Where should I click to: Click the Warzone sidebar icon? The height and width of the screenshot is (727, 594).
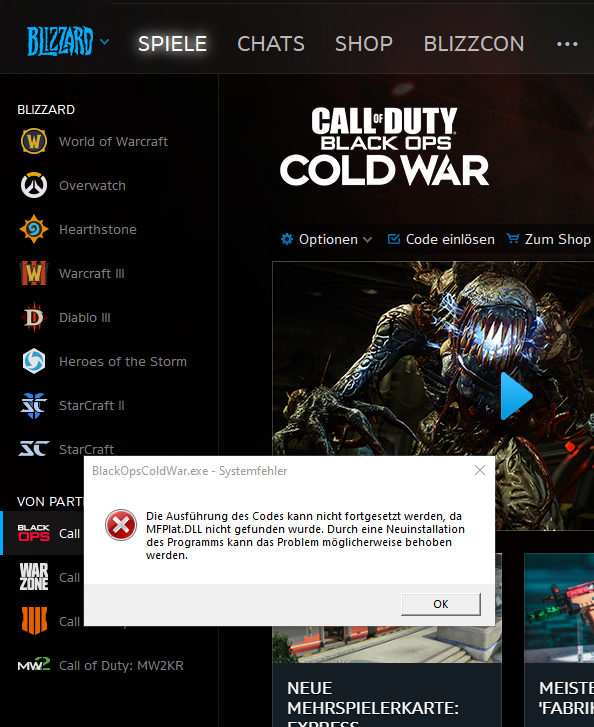pos(34,577)
